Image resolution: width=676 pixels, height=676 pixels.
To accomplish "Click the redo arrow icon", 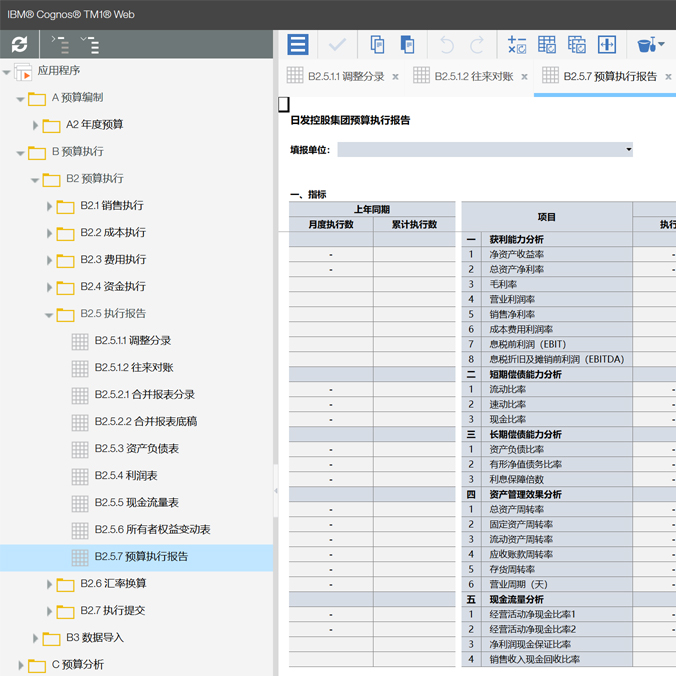I will [x=477, y=44].
